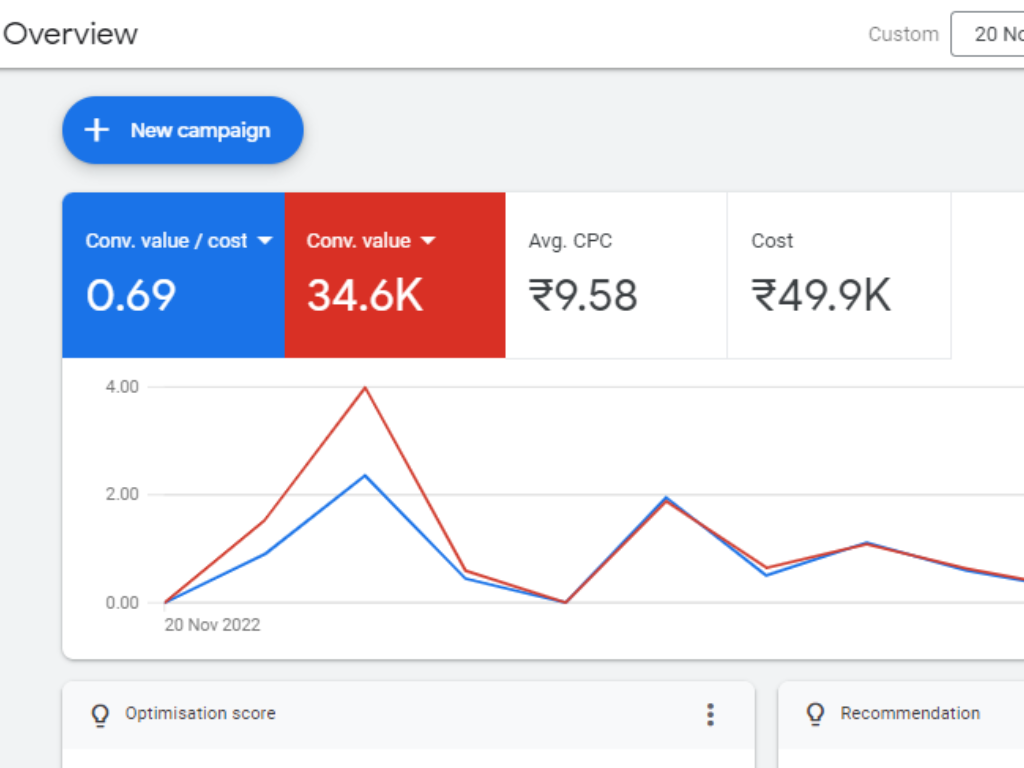Open the Conv. value metric dropdown

(428, 240)
